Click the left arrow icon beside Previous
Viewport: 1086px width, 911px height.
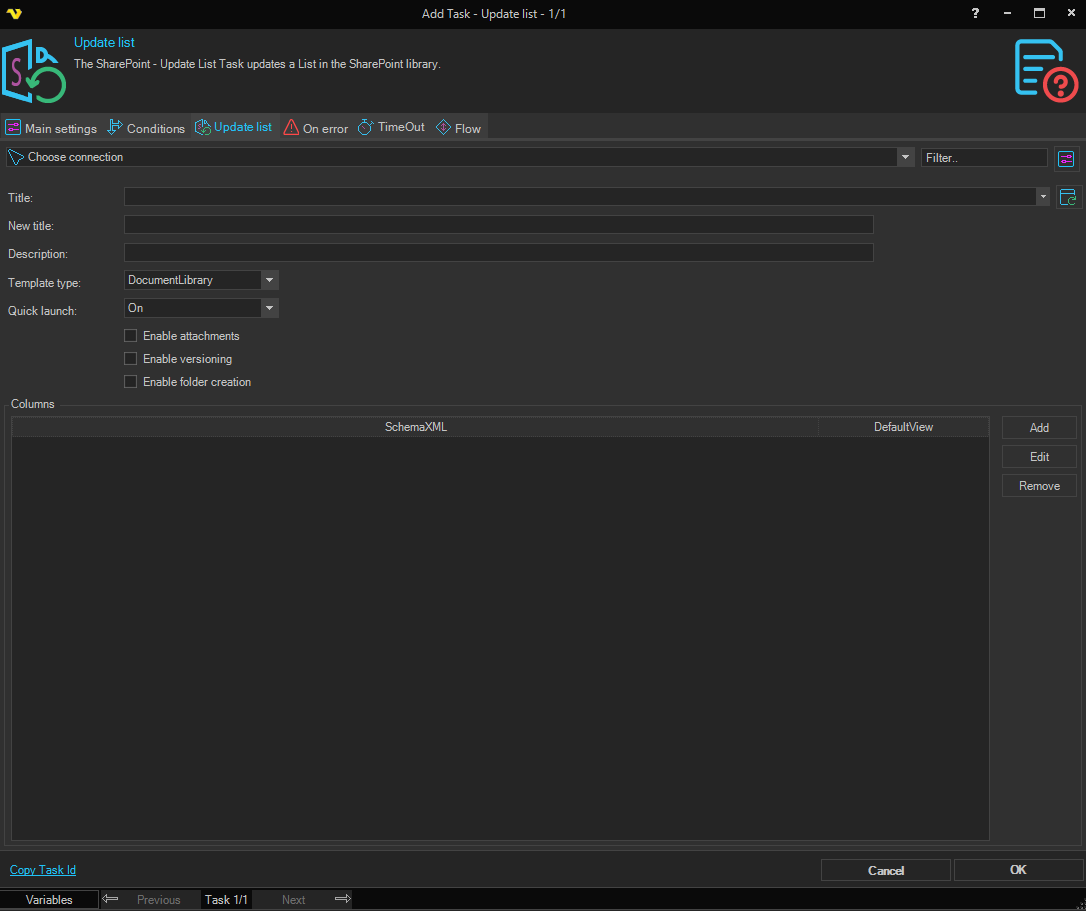click(x=110, y=899)
